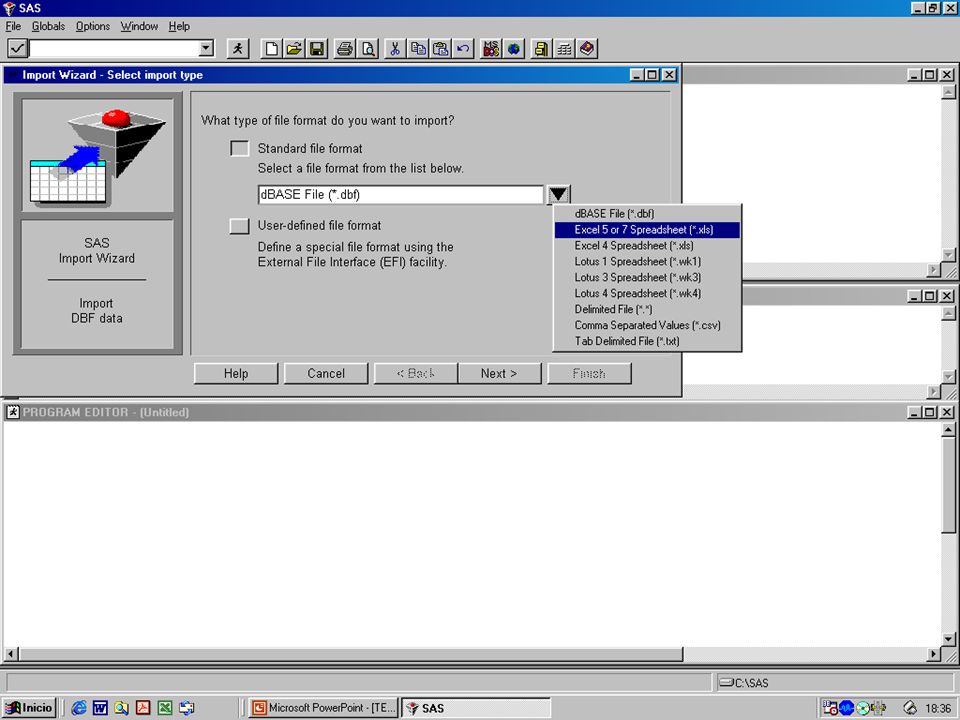Launch Internet Explorer from quick launch
This screenshot has width=960, height=720.
click(x=79, y=708)
